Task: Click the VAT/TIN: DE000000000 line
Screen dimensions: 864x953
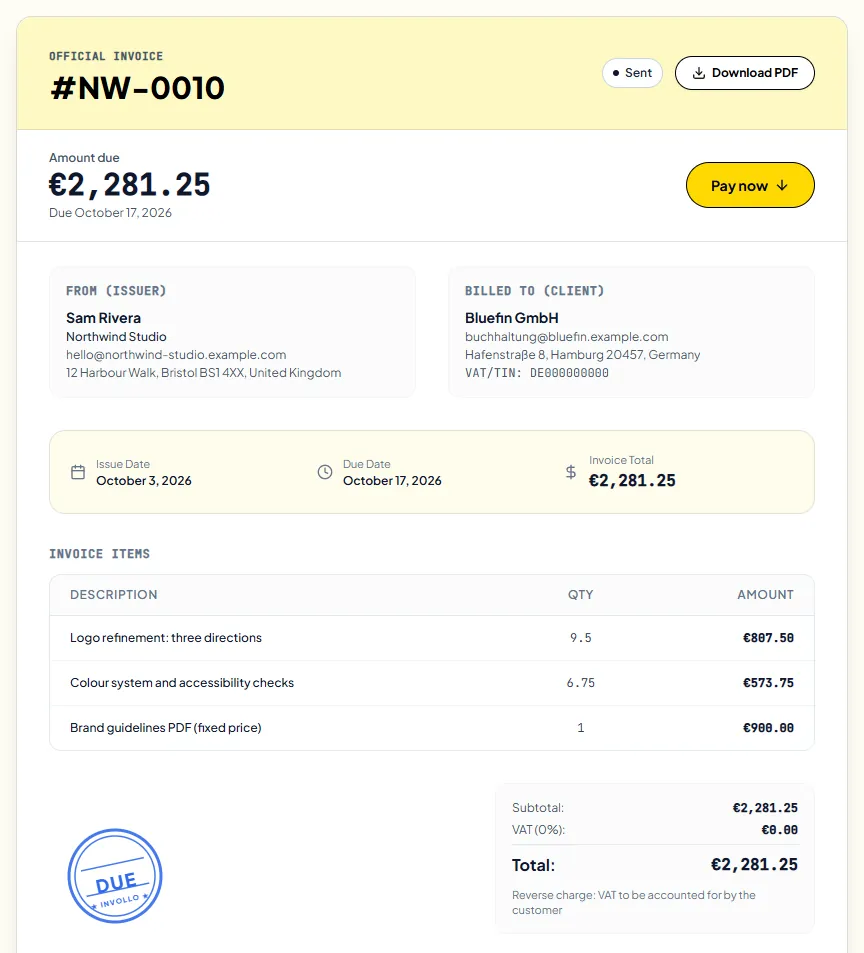Action: (x=537, y=373)
